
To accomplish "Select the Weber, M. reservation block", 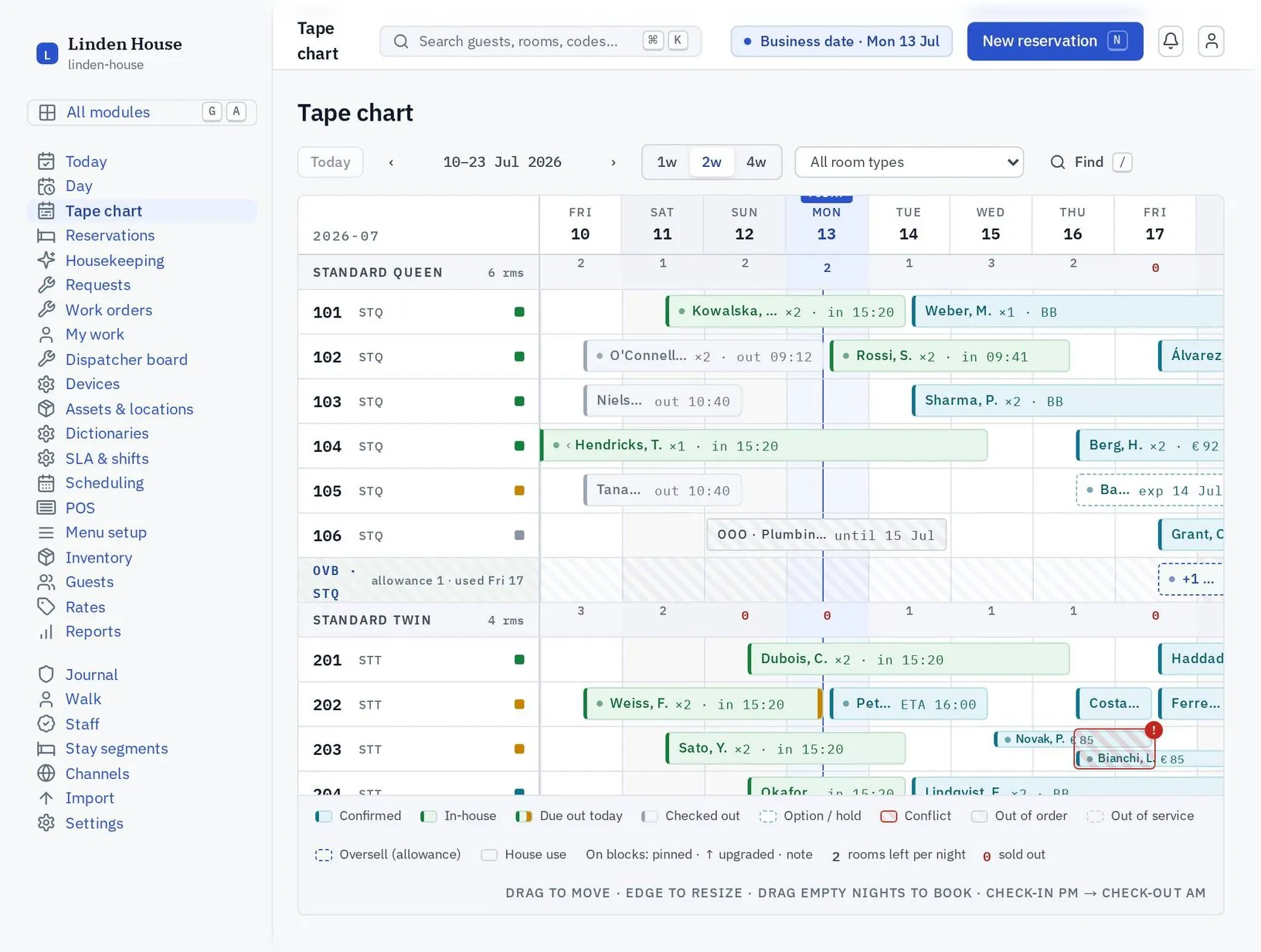I will pos(1068,311).
